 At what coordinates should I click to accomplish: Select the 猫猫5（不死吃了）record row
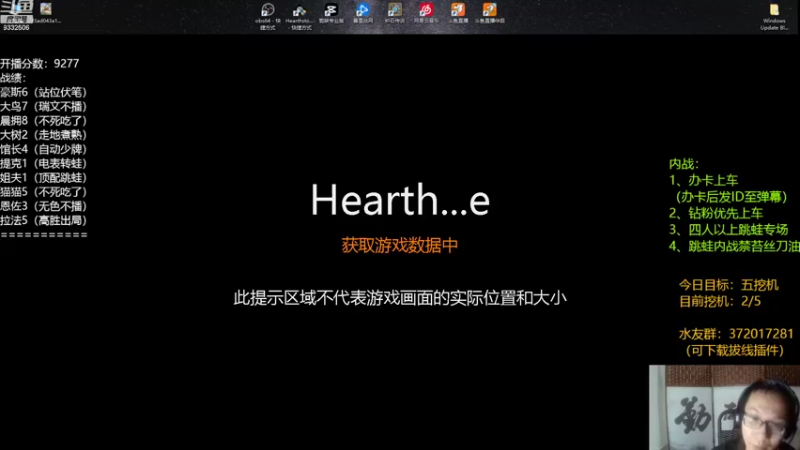[43, 192]
